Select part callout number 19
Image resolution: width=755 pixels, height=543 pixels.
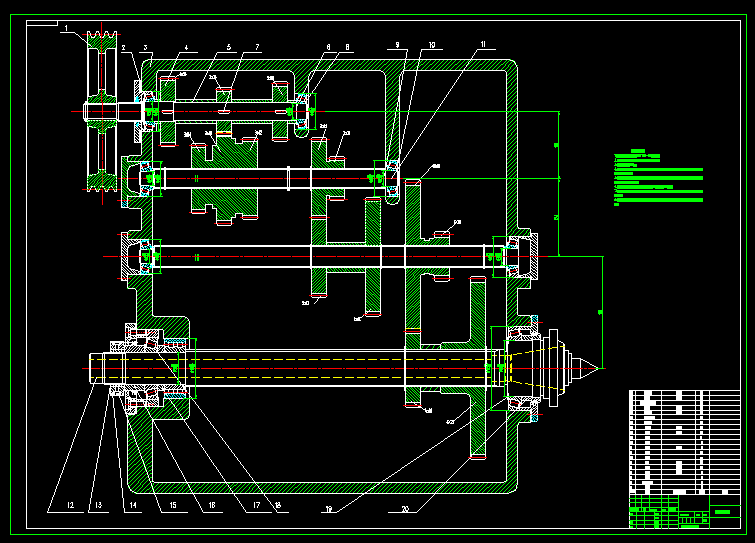point(329,509)
